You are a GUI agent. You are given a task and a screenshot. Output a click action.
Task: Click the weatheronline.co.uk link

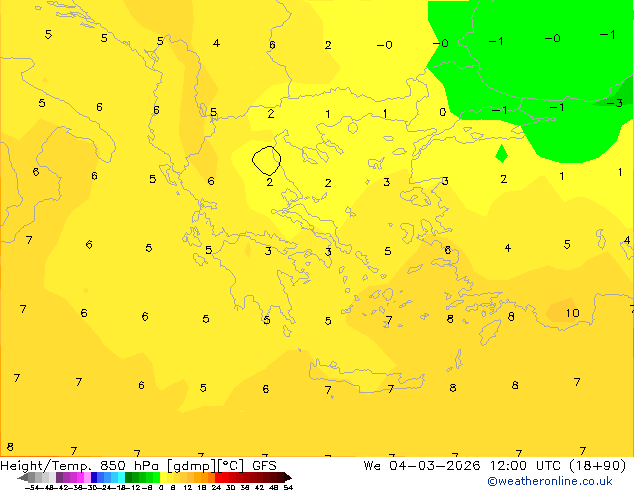(550, 481)
